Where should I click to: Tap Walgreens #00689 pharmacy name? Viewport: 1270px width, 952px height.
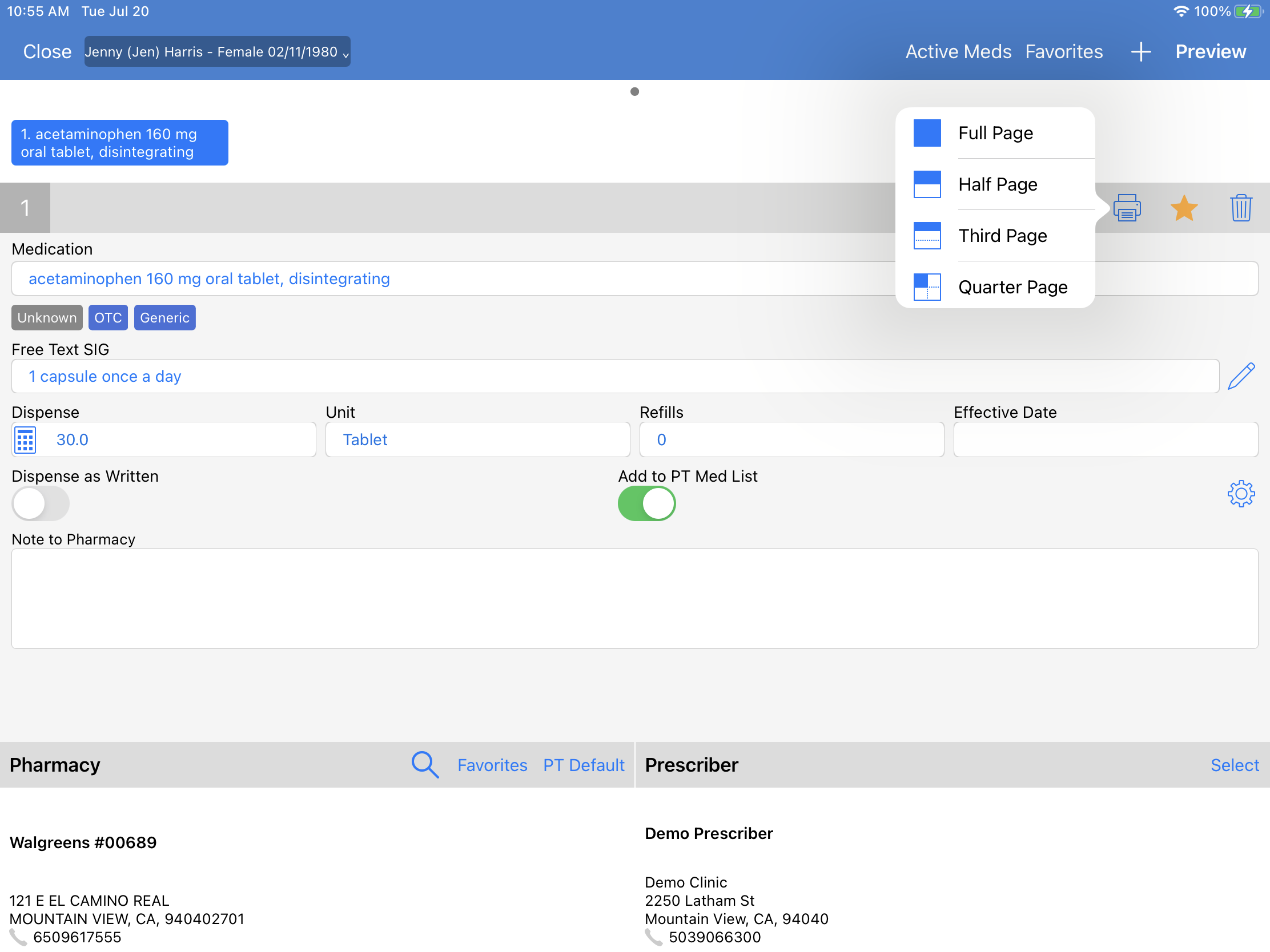pyautogui.click(x=83, y=842)
